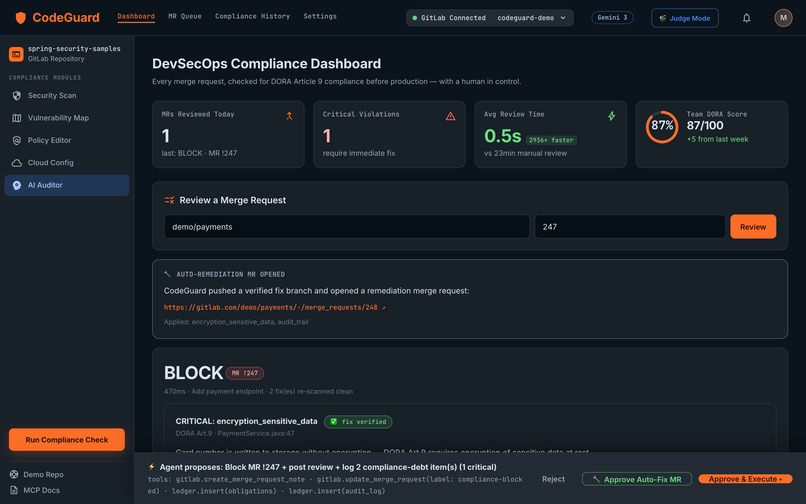Click the '+5 from last week' text
Image resolution: width=806 pixels, height=504 pixels.
click(718, 139)
